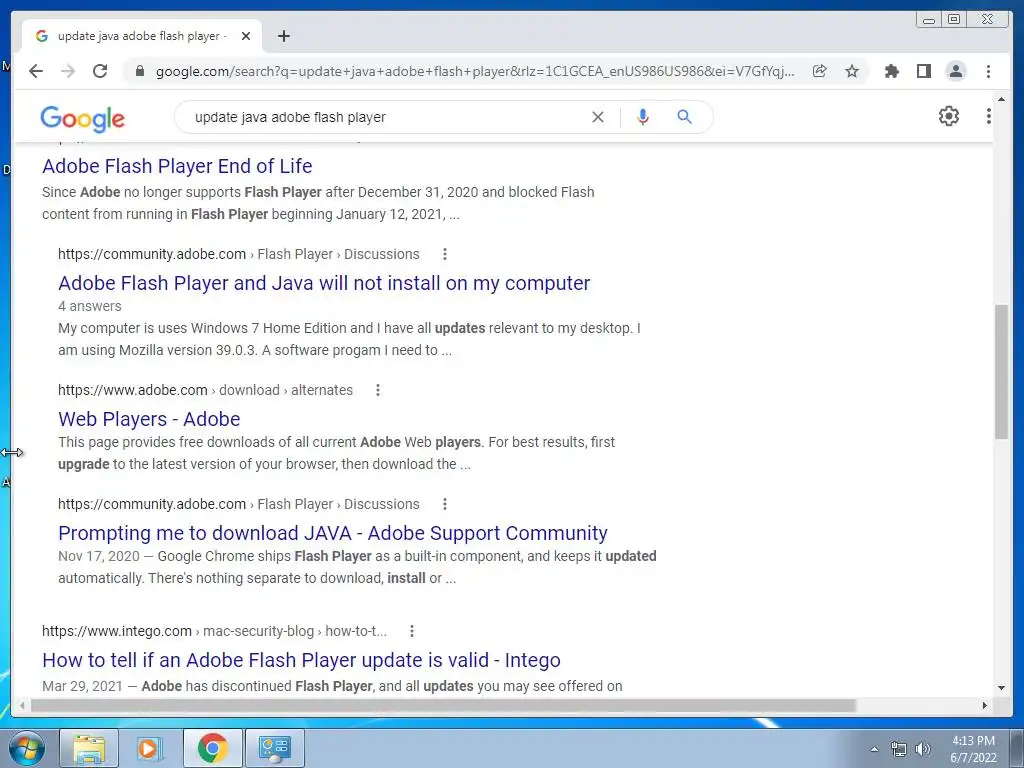Open options for 'will not install' result
Image resolution: width=1024 pixels, height=768 pixels.
point(445,254)
